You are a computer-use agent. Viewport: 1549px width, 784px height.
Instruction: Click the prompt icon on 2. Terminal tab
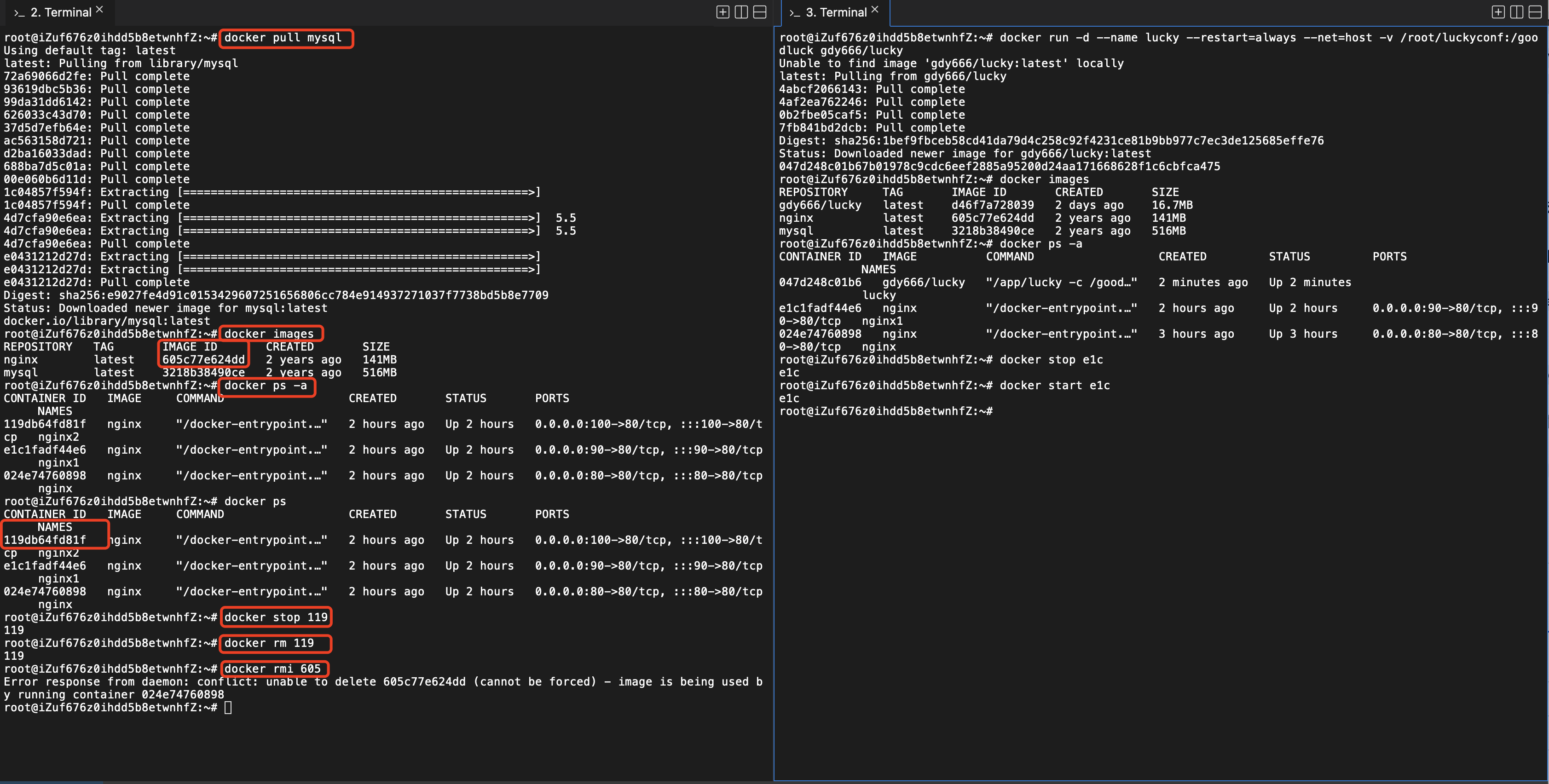[x=19, y=12]
